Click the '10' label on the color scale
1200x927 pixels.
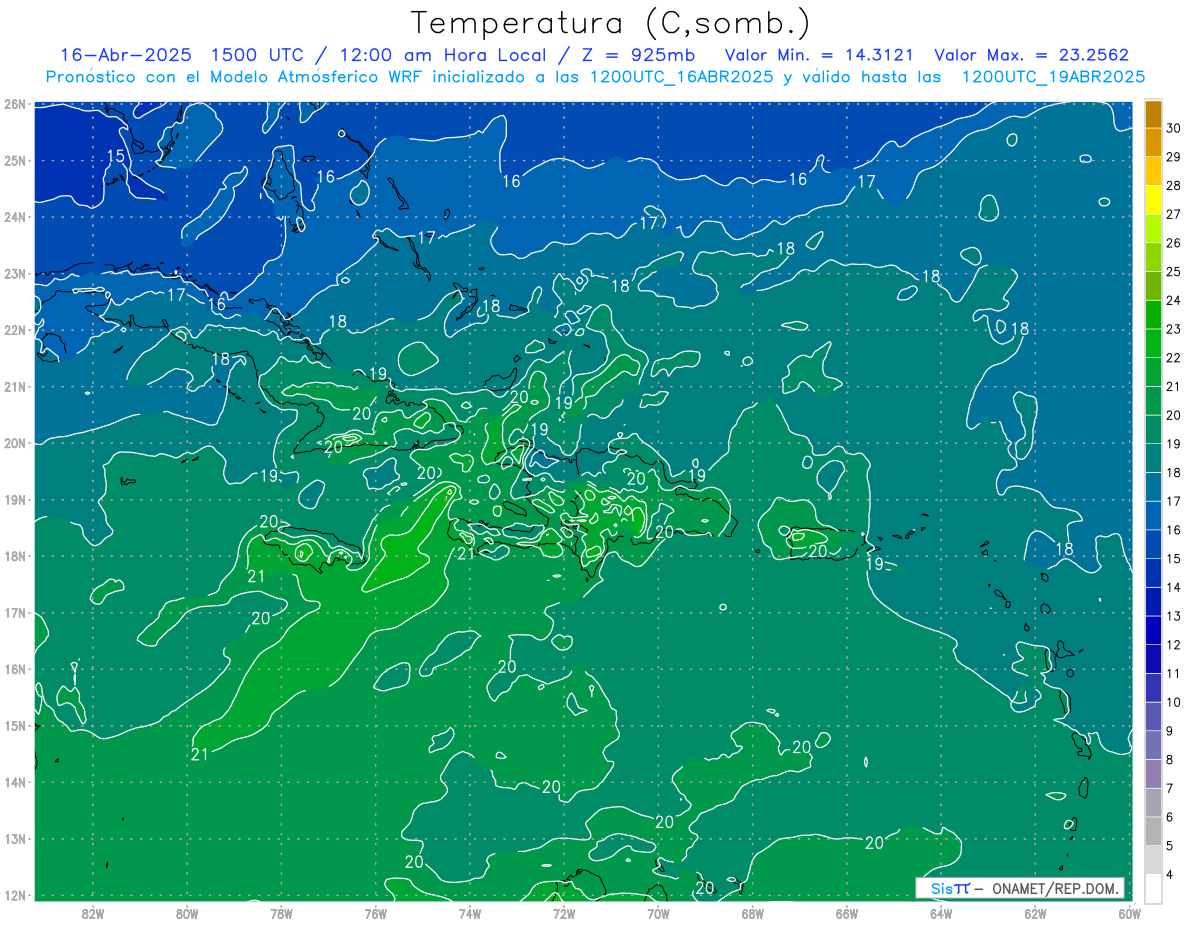click(x=1174, y=702)
